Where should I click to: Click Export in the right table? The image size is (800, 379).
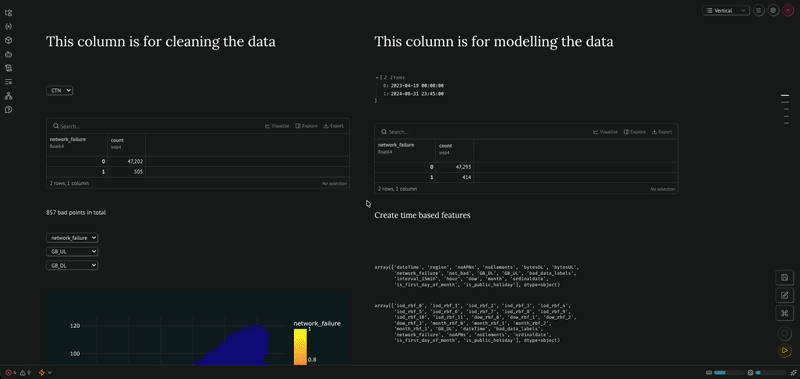click(662, 132)
